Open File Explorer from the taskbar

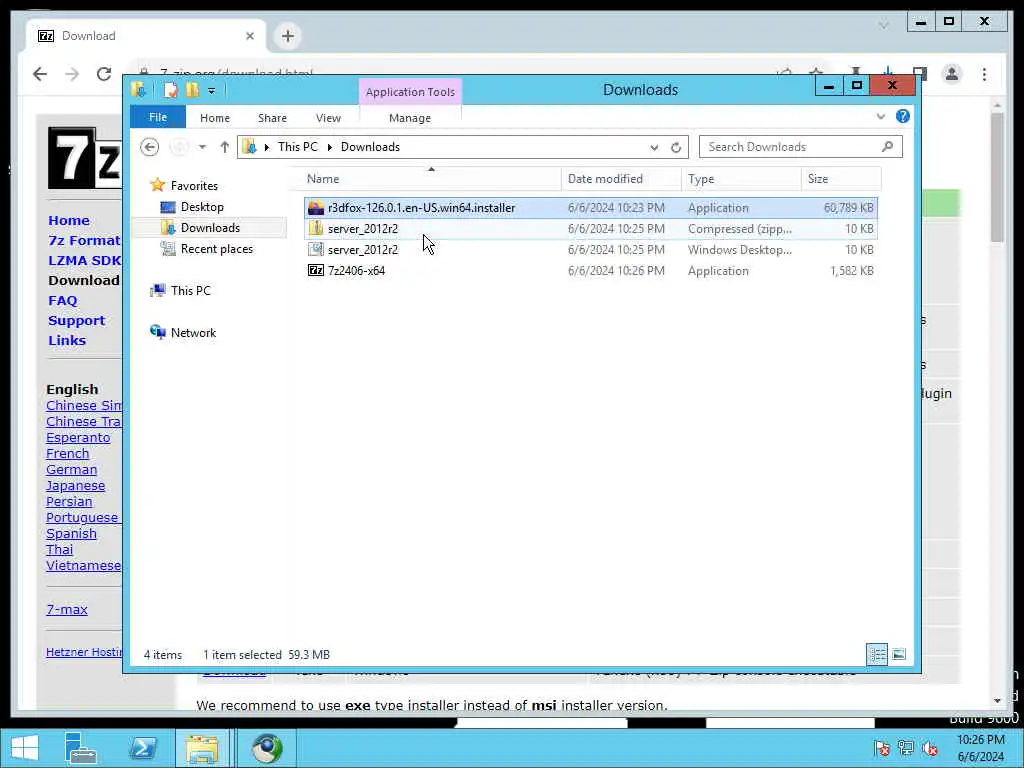[x=202, y=748]
